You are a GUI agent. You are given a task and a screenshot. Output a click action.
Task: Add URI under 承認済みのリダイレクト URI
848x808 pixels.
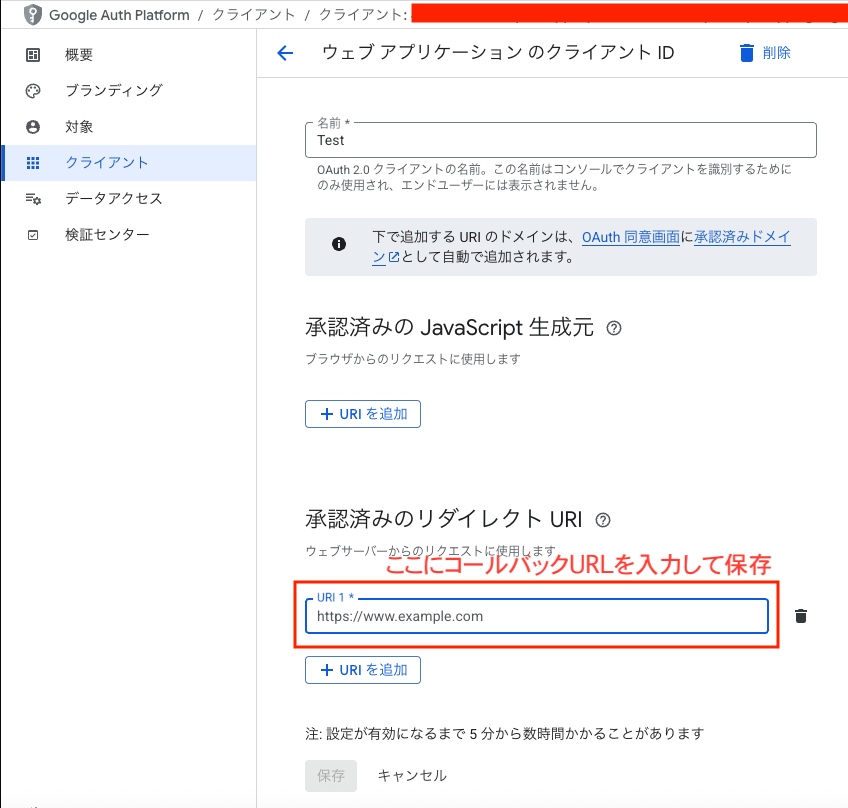click(x=363, y=670)
